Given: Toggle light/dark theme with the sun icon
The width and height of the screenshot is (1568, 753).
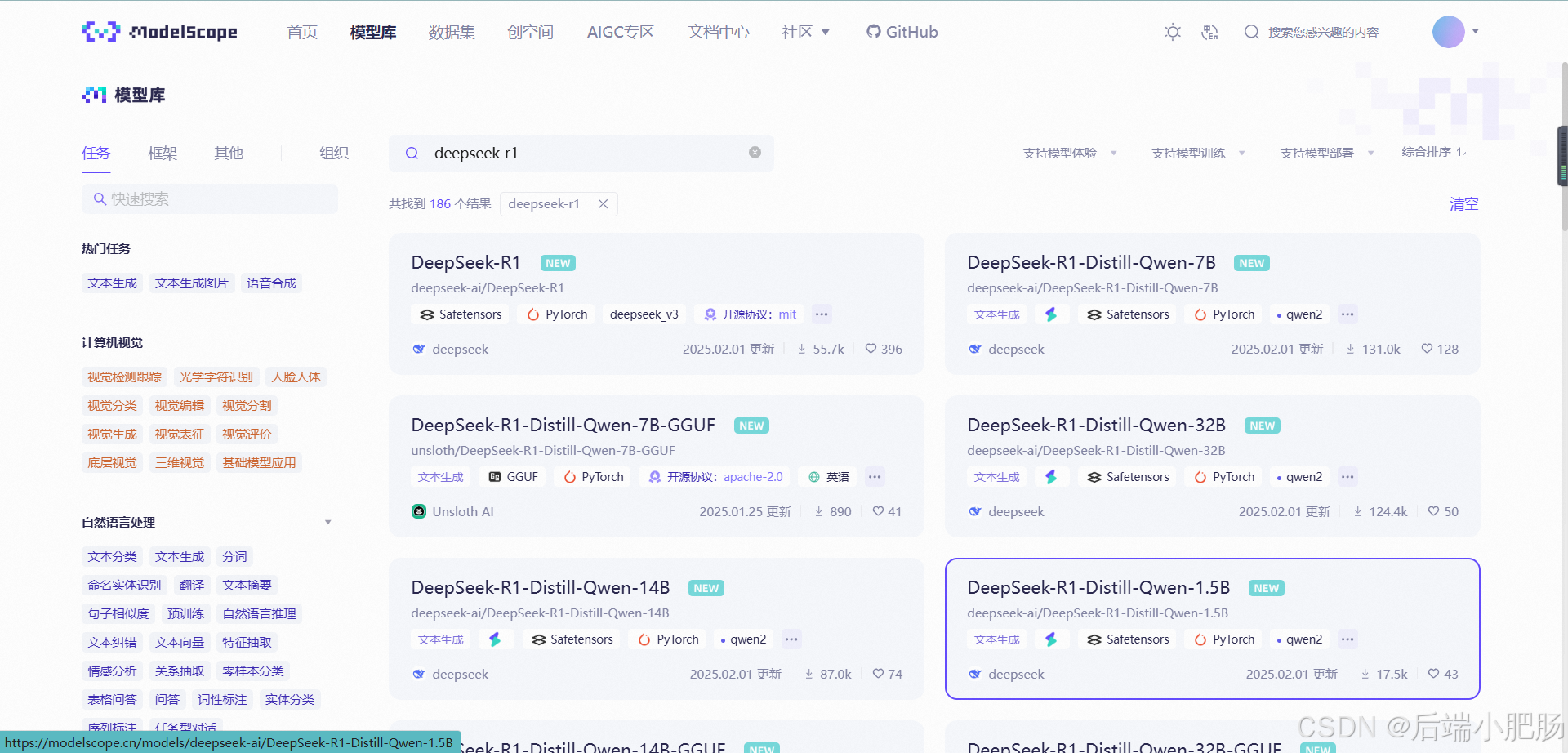Looking at the screenshot, I should [x=1172, y=32].
